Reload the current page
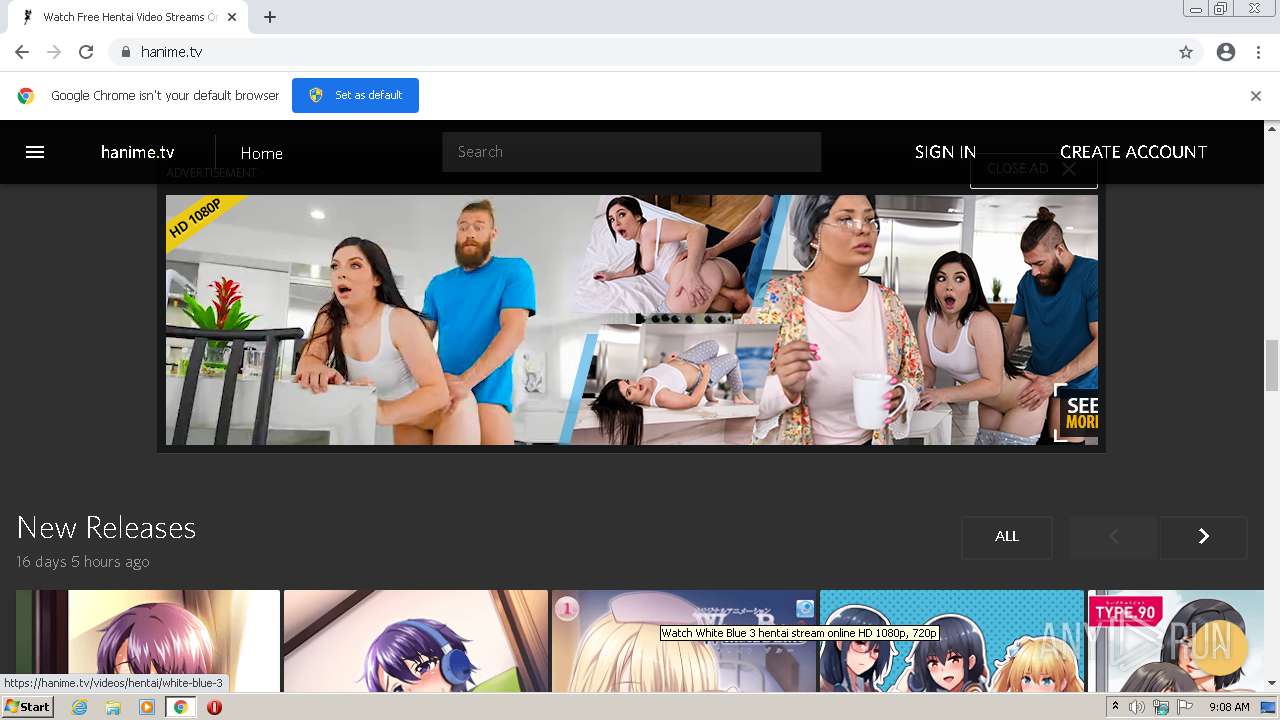 click(86, 52)
